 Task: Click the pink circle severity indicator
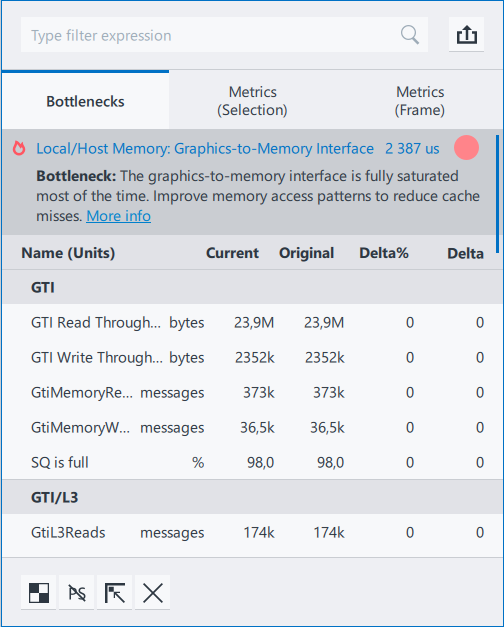pyautogui.click(x=466, y=148)
